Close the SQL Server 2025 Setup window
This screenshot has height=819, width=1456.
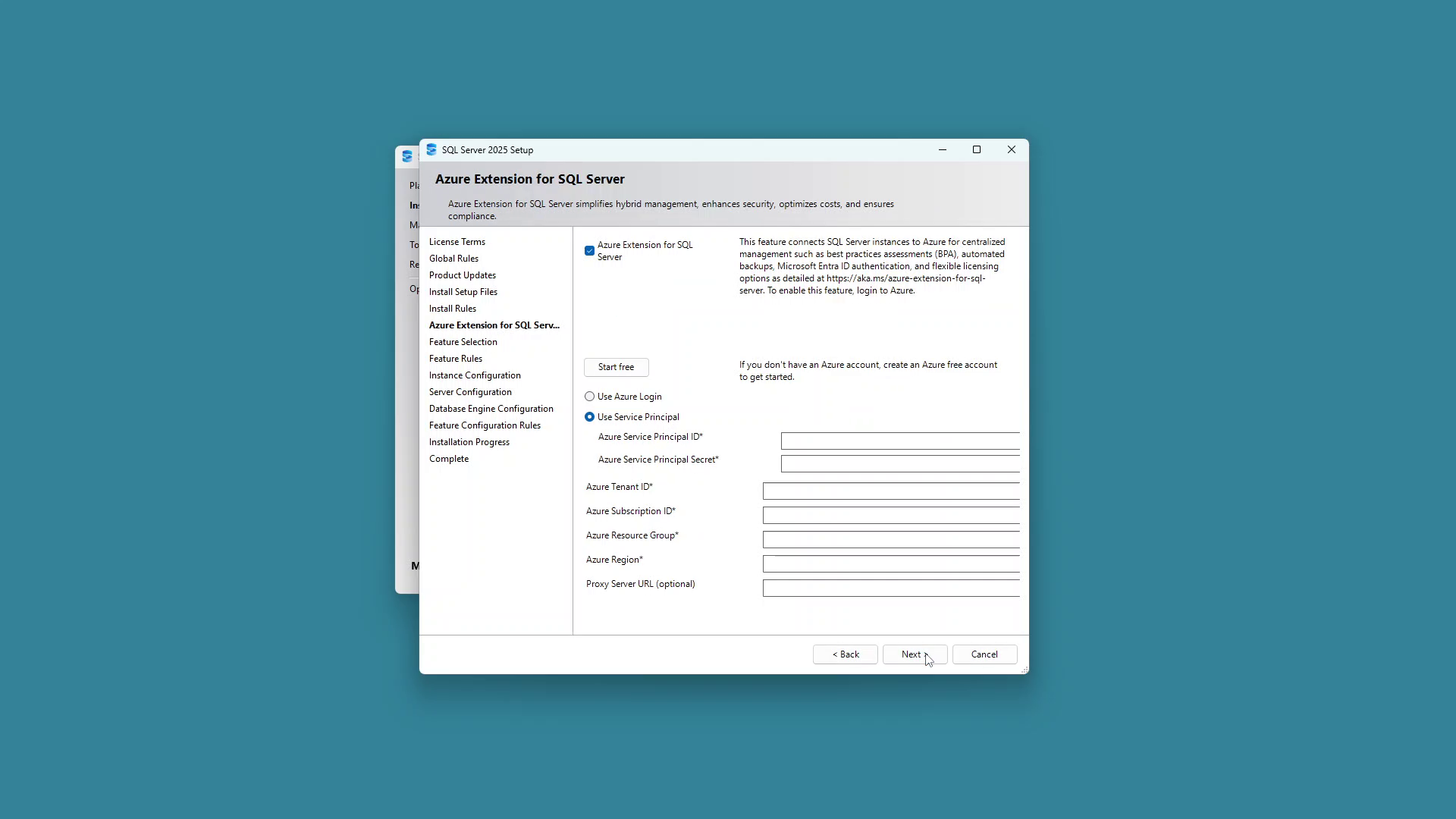pyautogui.click(x=1012, y=149)
